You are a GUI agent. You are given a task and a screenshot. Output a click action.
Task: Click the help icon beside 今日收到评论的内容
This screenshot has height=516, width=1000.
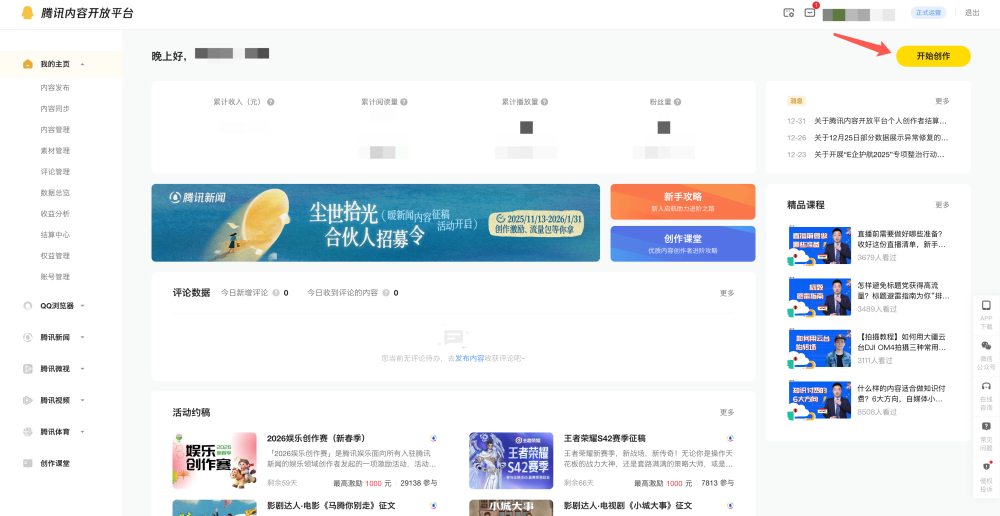385,293
